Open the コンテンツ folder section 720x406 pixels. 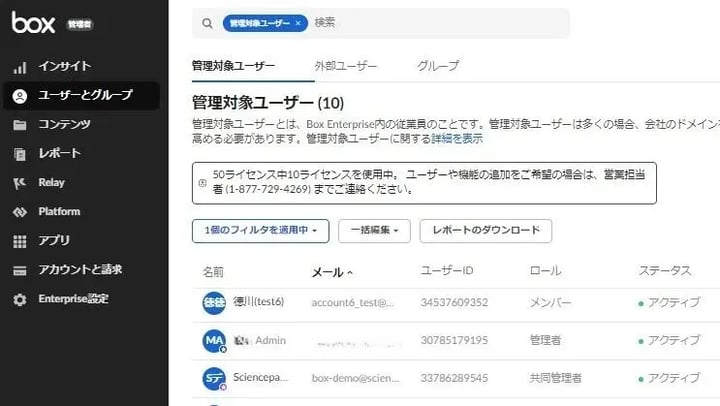[64, 125]
